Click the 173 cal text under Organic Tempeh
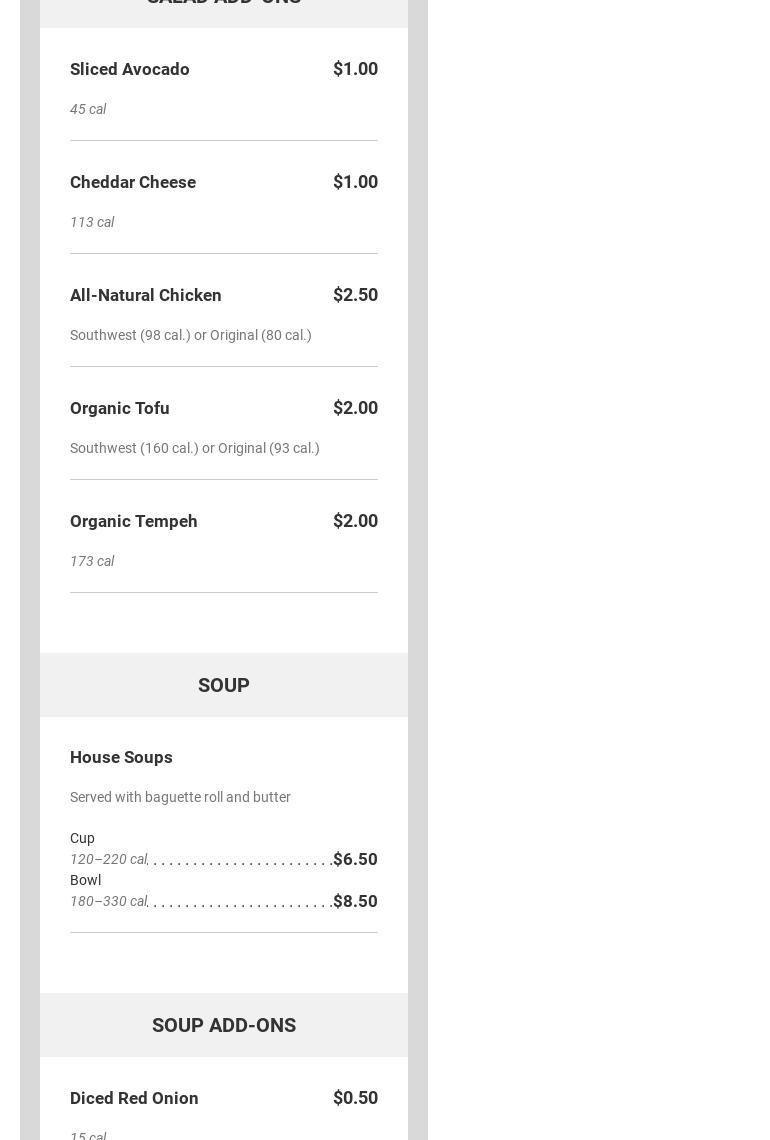 click(92, 561)
